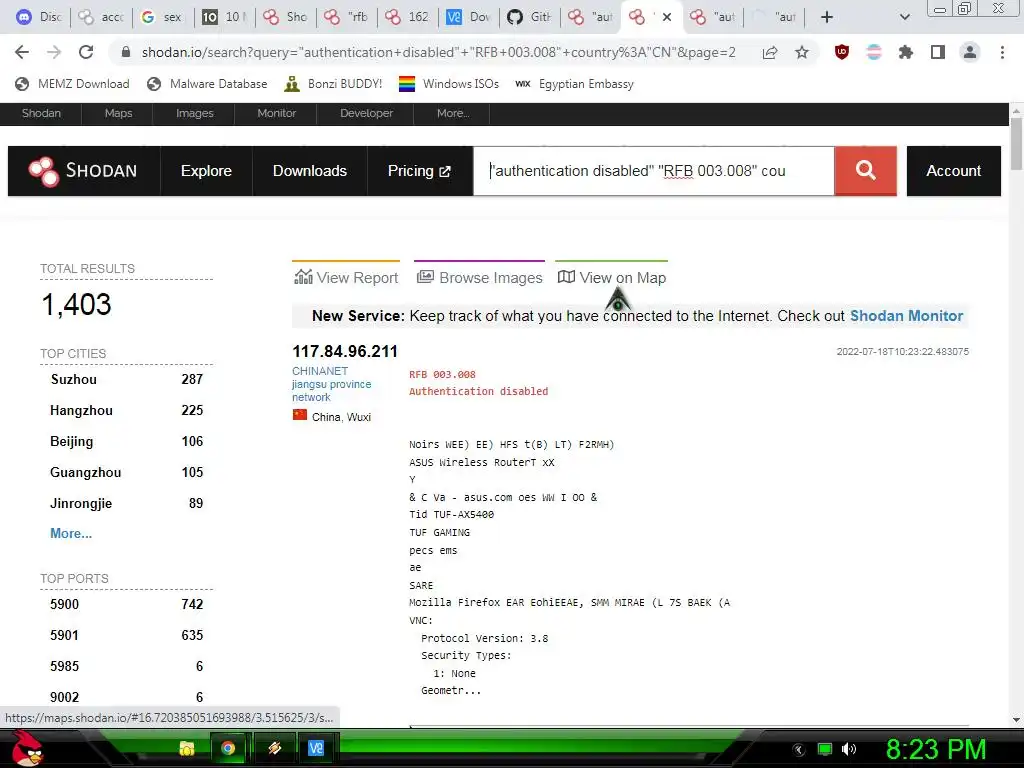Click into the Shodan search field

(x=654, y=171)
